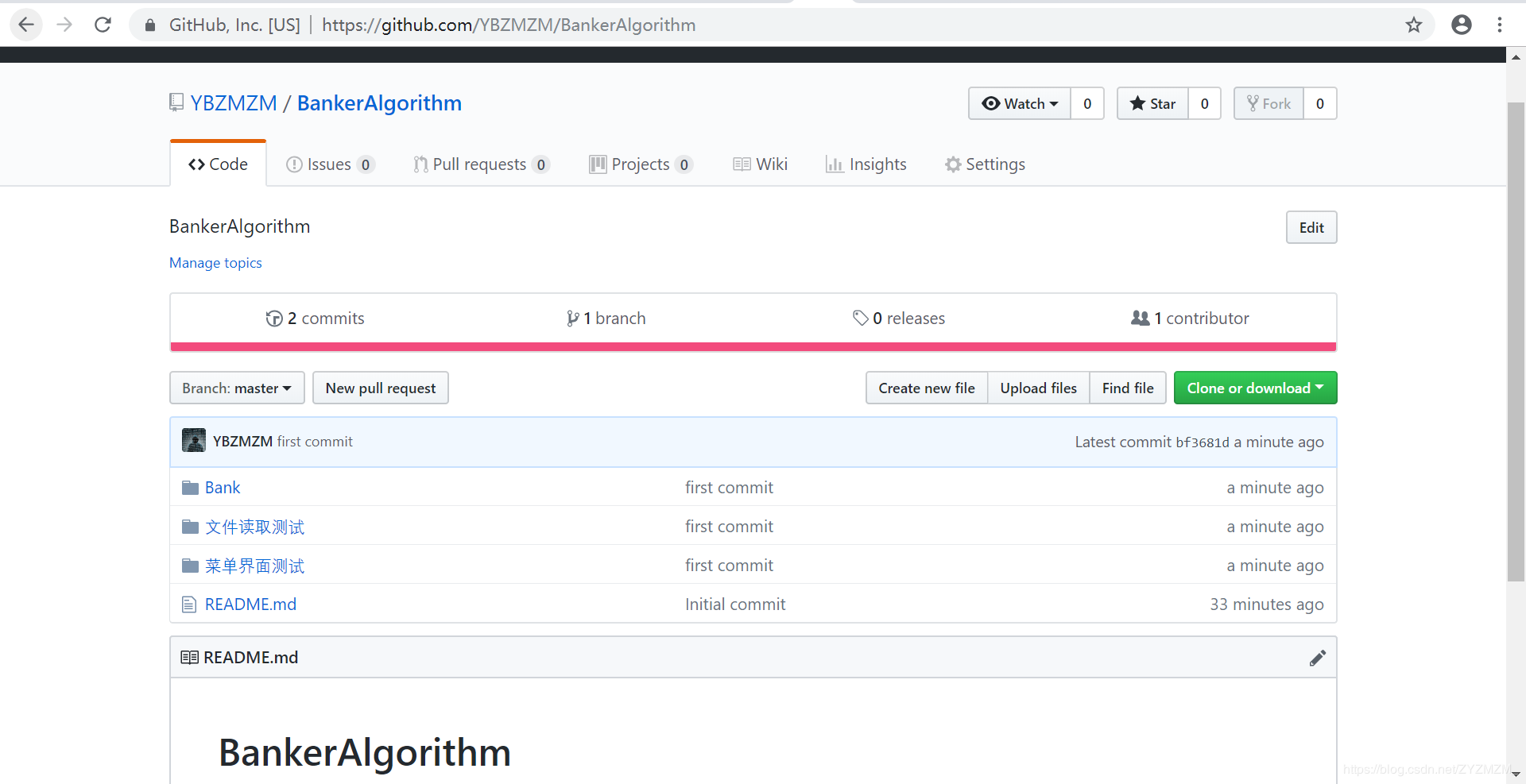Click the 'first commit' message in header row
This screenshot has height=784, width=1526.
coord(315,442)
